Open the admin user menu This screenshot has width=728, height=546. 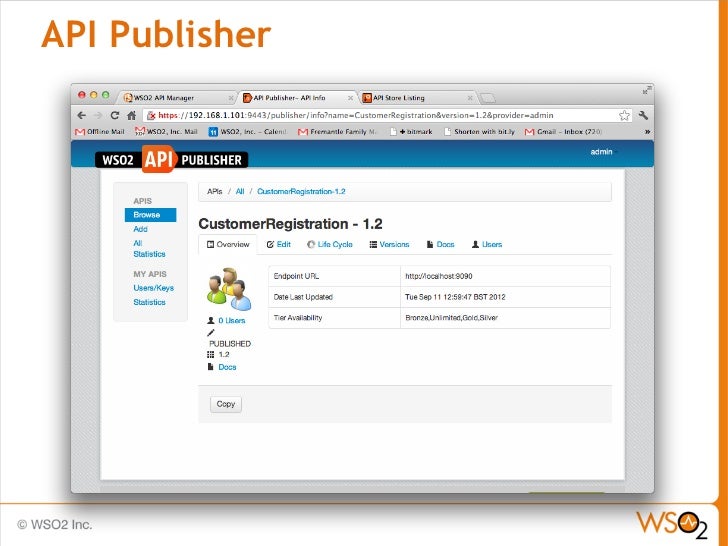(601, 152)
